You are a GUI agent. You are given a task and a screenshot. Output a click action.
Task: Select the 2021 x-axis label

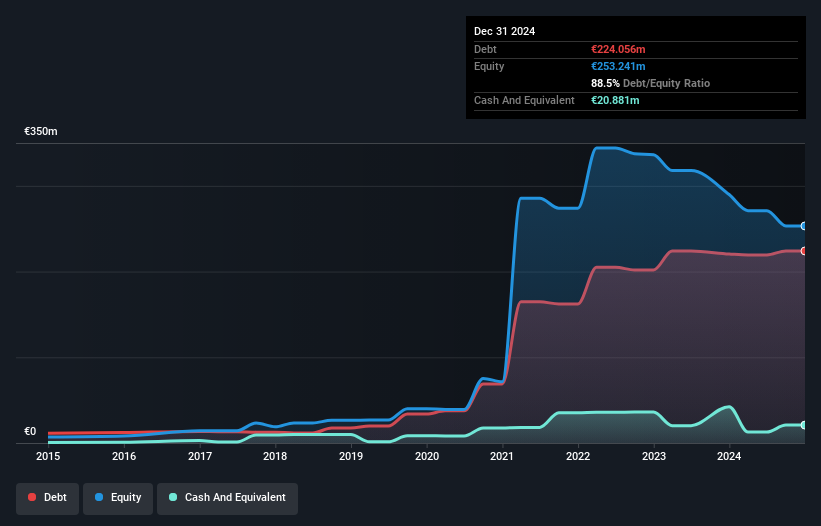[x=502, y=456]
